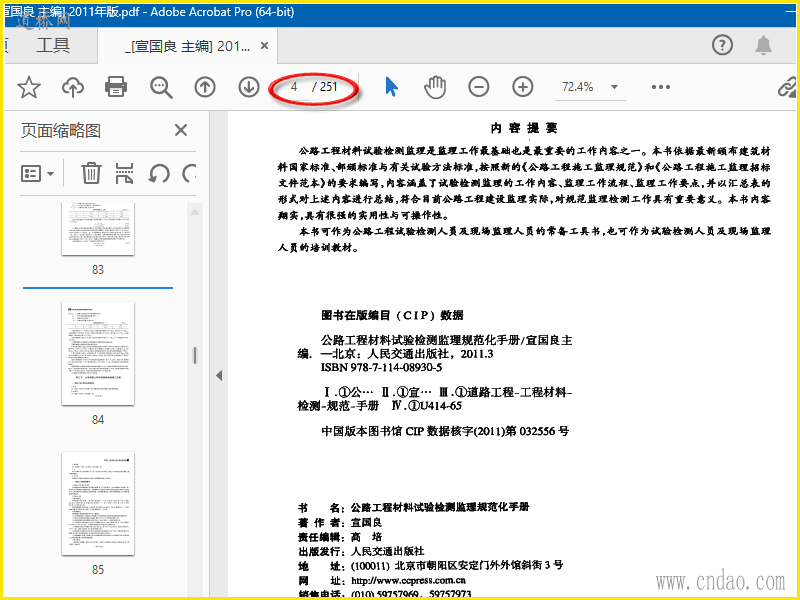Select the open PDF document tab
This screenshot has height=600, width=800.
[x=188, y=46]
